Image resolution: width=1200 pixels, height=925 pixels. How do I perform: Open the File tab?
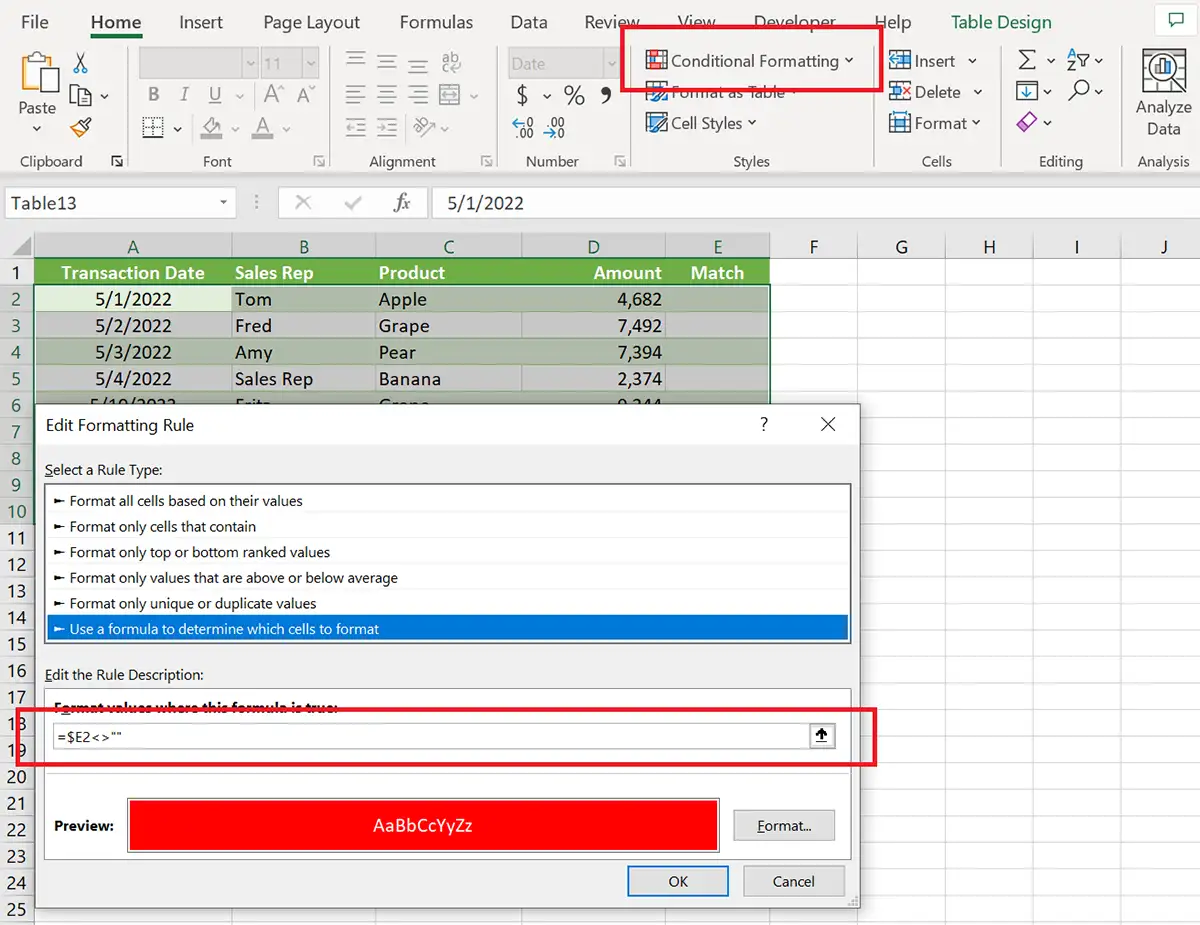click(x=35, y=22)
